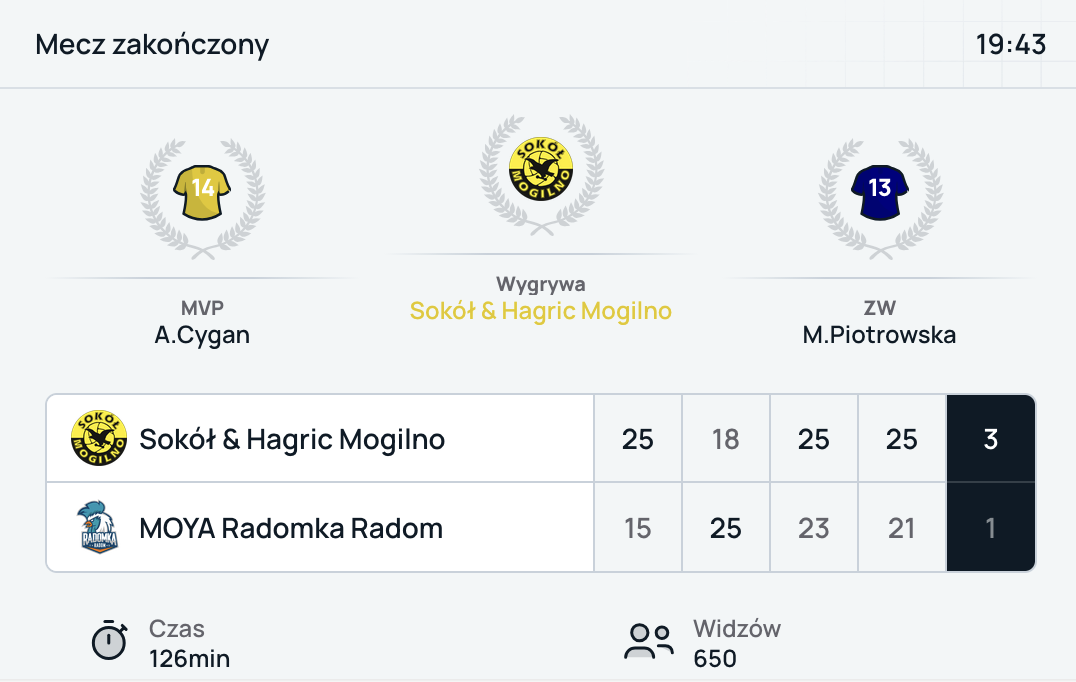
Task: Click Radomka's final sets won score 1
Action: 990,527
